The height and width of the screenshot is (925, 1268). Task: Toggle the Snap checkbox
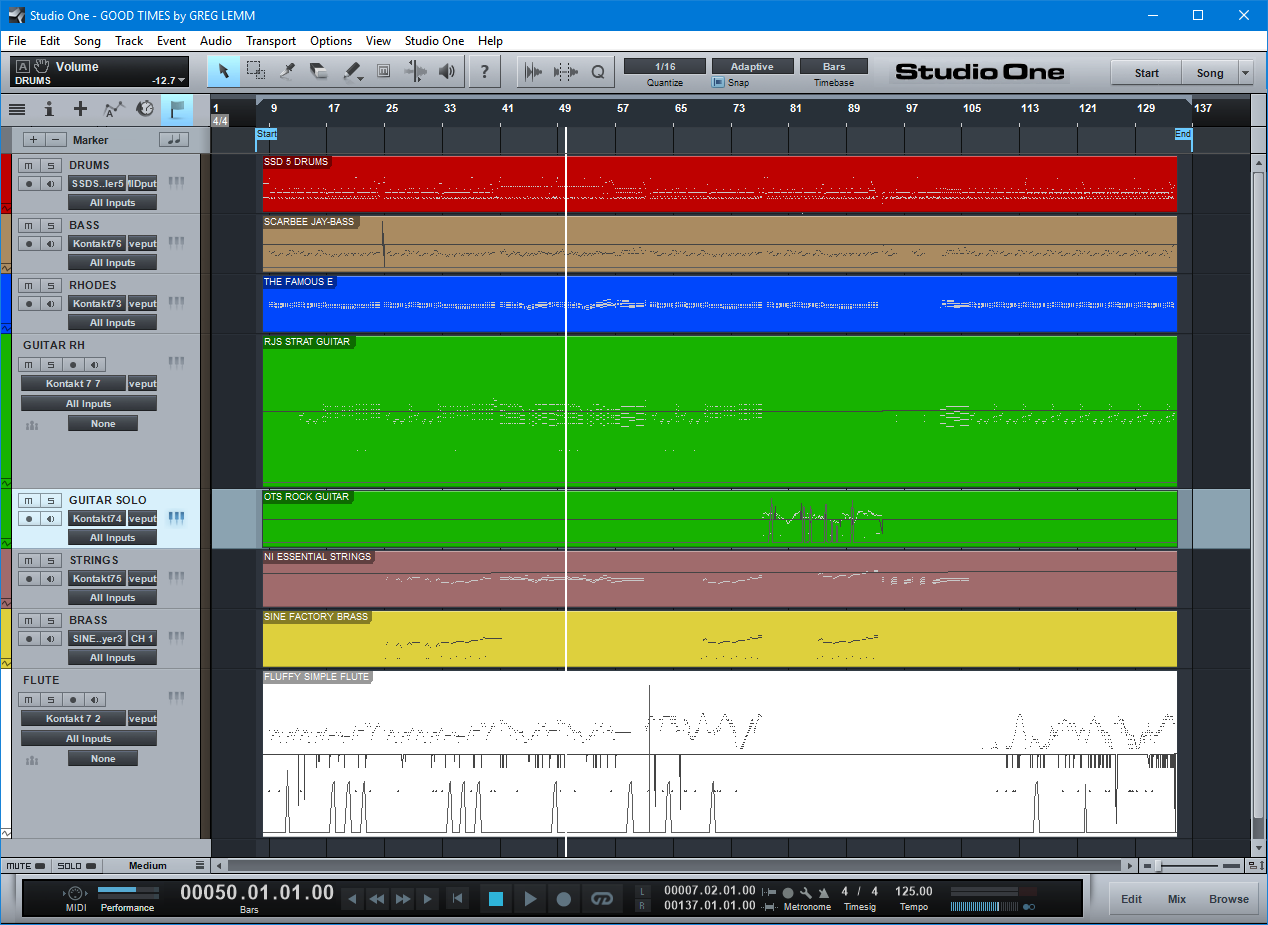718,83
